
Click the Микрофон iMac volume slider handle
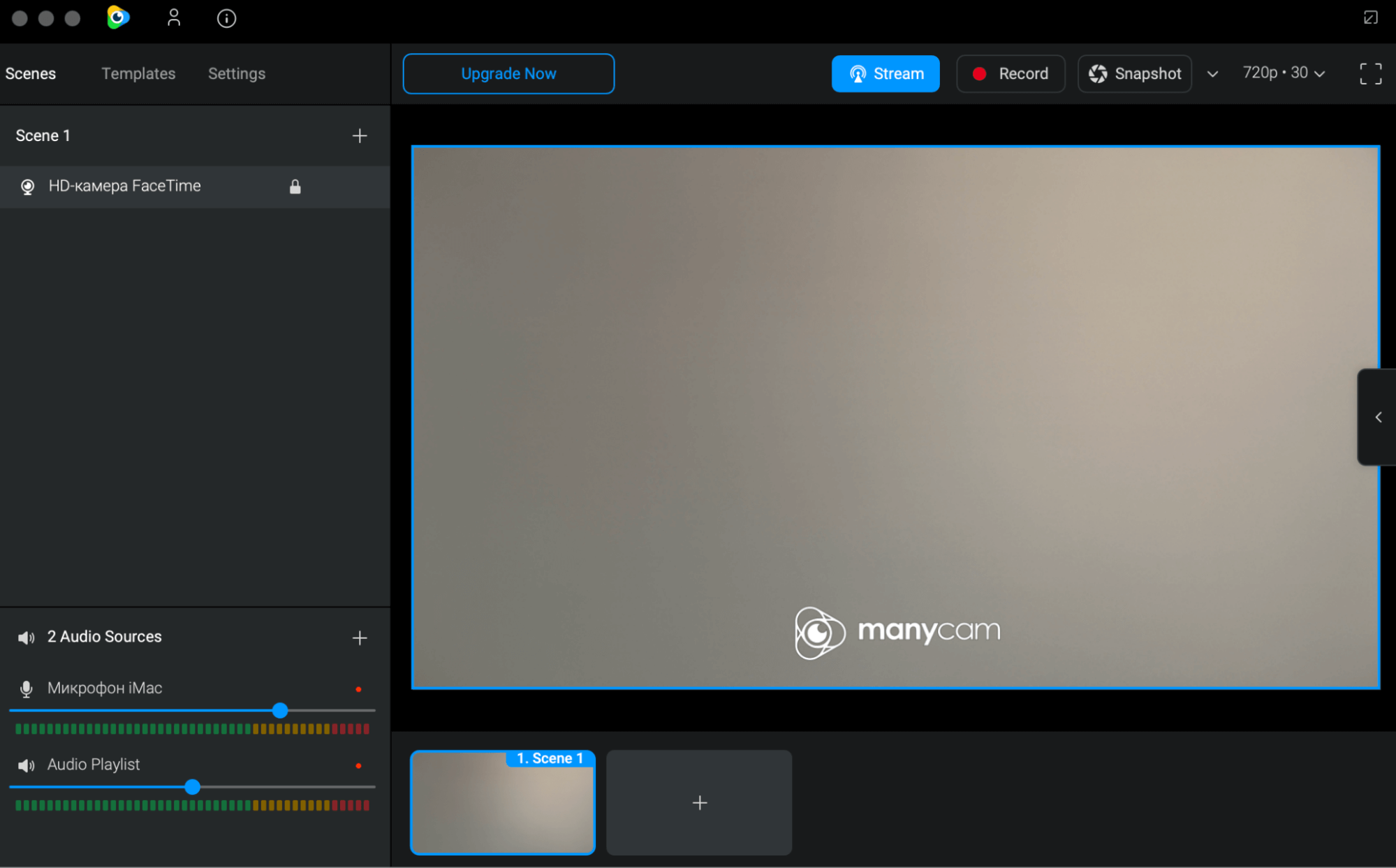click(280, 710)
